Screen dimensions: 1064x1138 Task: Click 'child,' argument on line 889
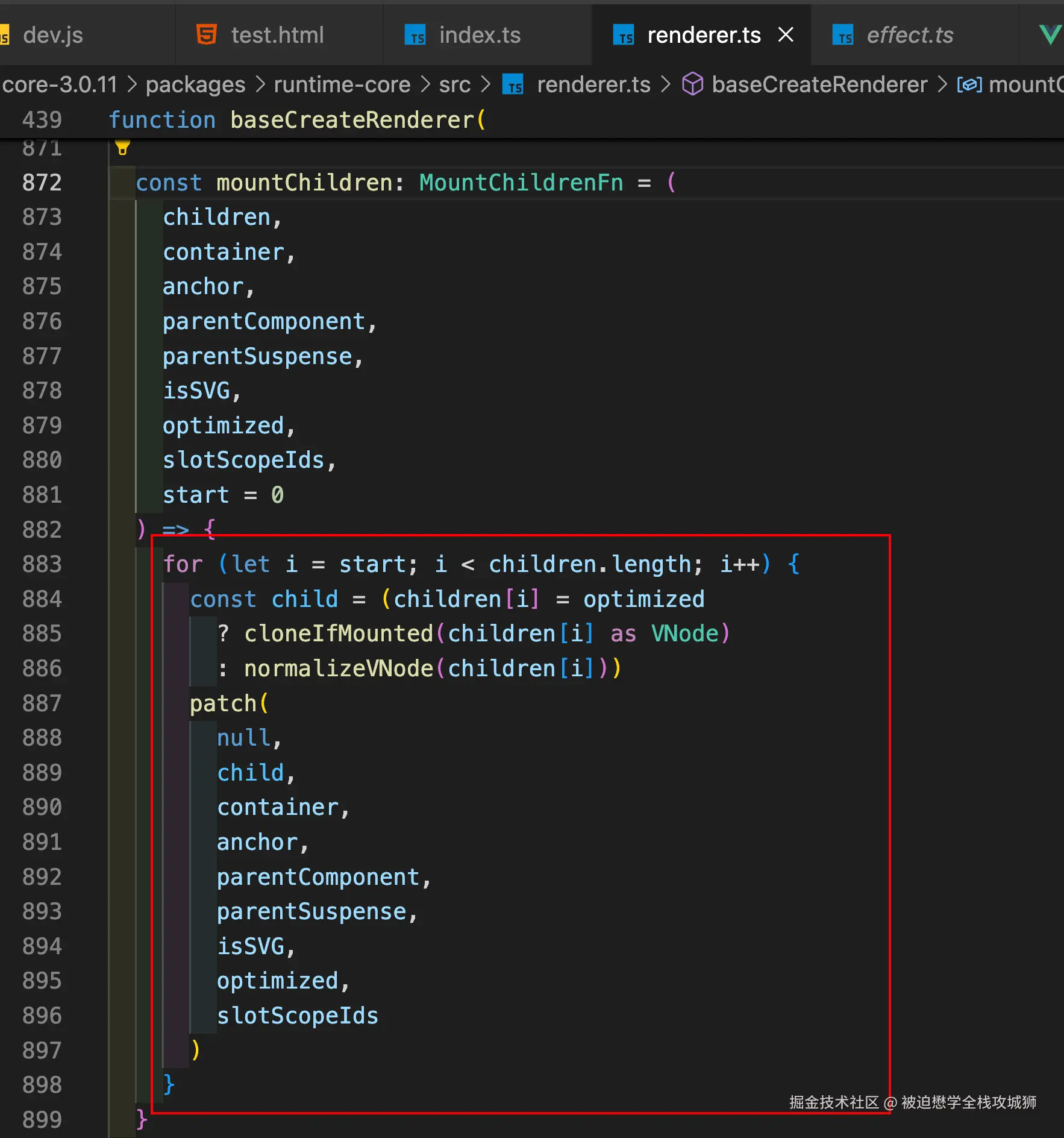pyautogui.click(x=256, y=773)
